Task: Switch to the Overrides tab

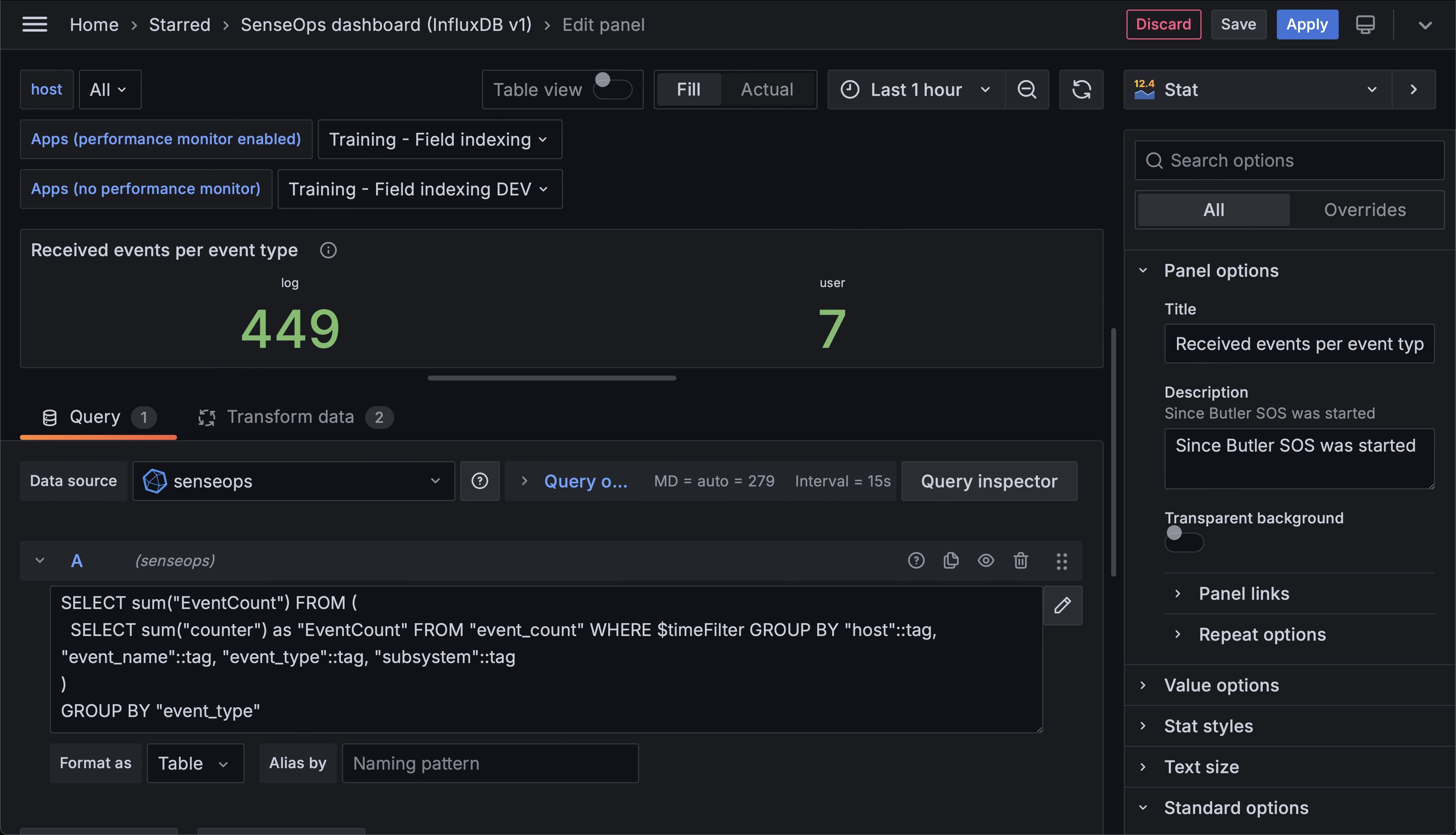Action: click(x=1365, y=209)
